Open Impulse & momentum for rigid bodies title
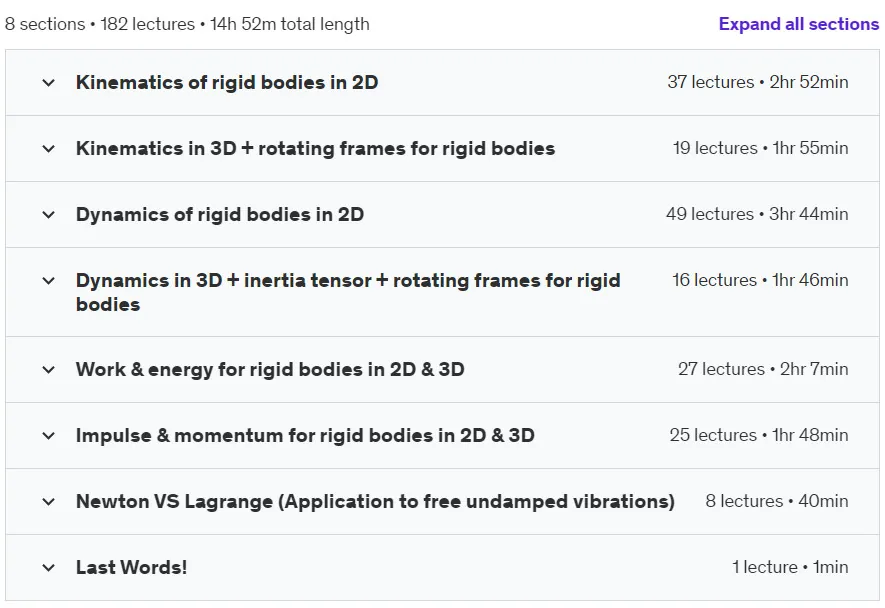885x608 pixels. point(305,435)
